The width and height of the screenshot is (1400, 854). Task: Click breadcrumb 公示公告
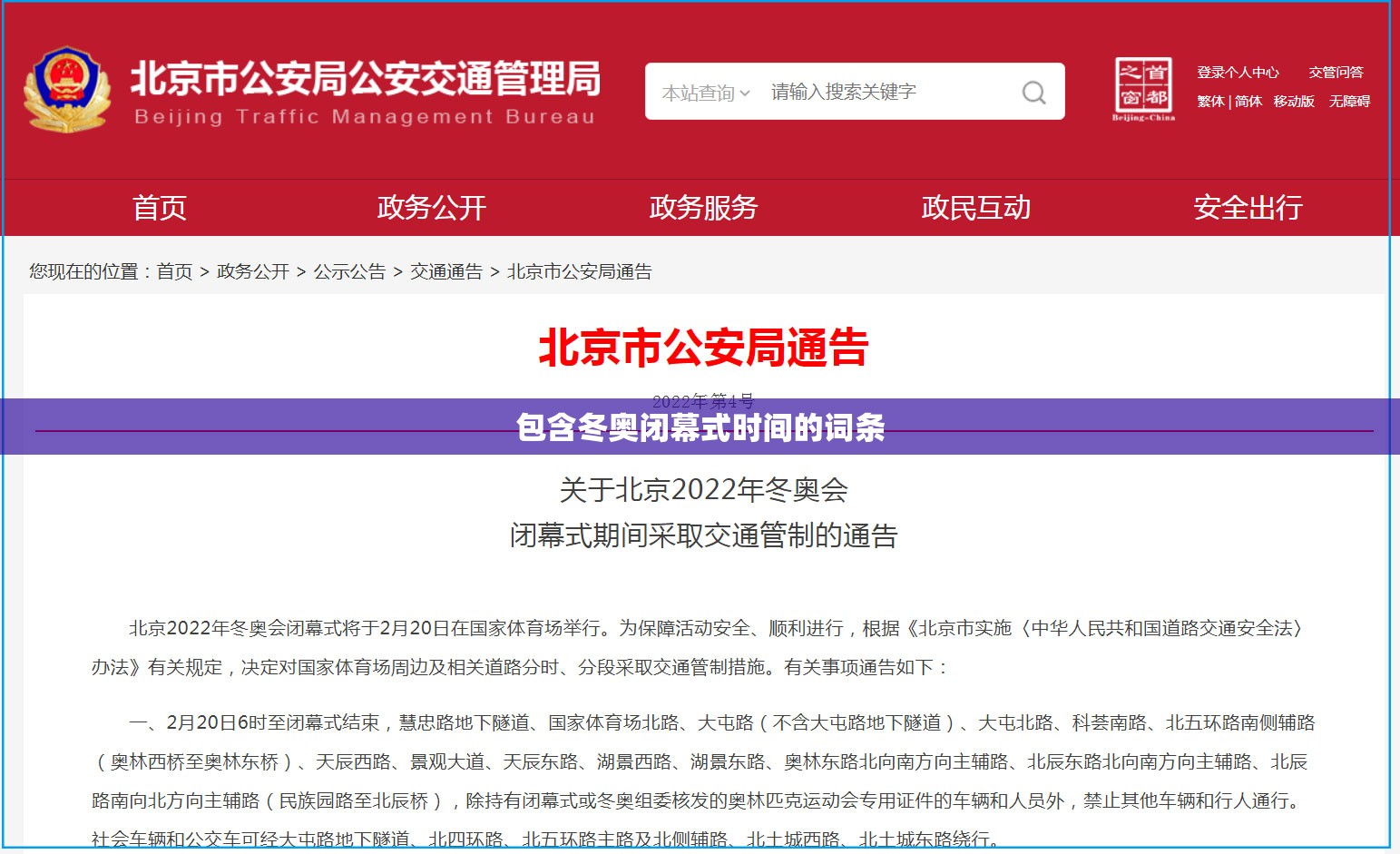(x=349, y=271)
